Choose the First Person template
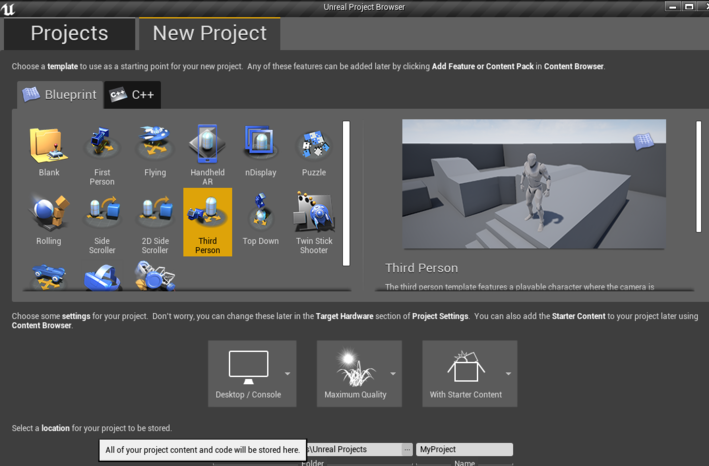The width and height of the screenshot is (709, 466). point(102,154)
